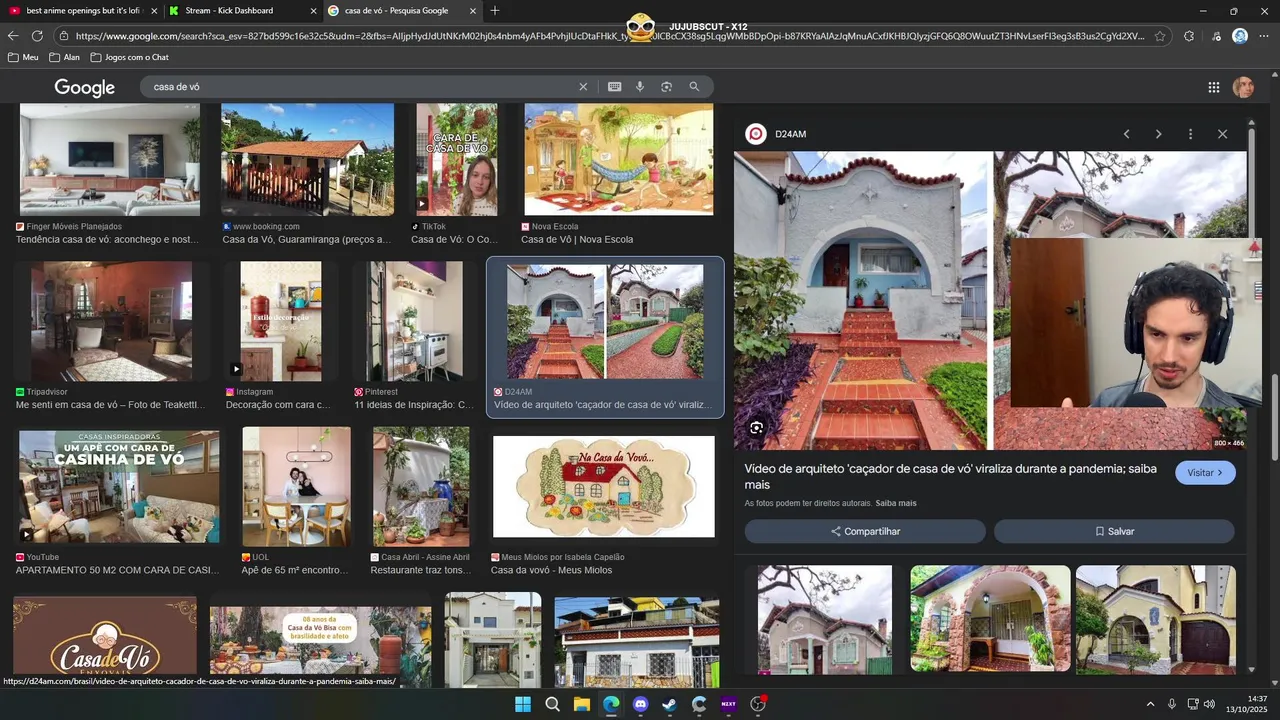Click the browser back arrow
This screenshot has height=720, width=1280.
coord(13,36)
